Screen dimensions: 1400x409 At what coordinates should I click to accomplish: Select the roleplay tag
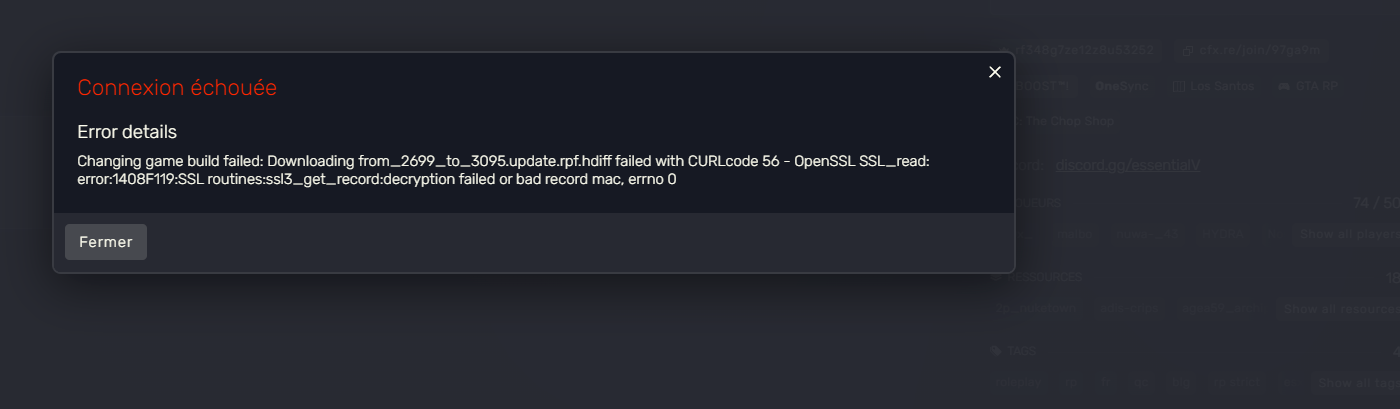[x=1017, y=383]
